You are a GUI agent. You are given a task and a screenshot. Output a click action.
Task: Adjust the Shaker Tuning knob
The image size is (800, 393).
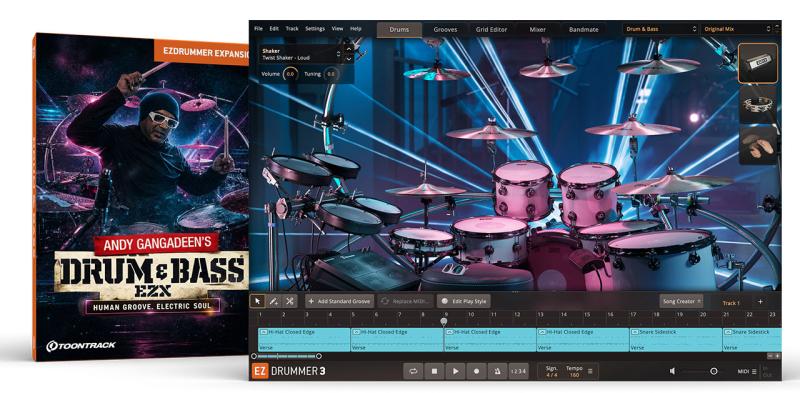point(331,74)
